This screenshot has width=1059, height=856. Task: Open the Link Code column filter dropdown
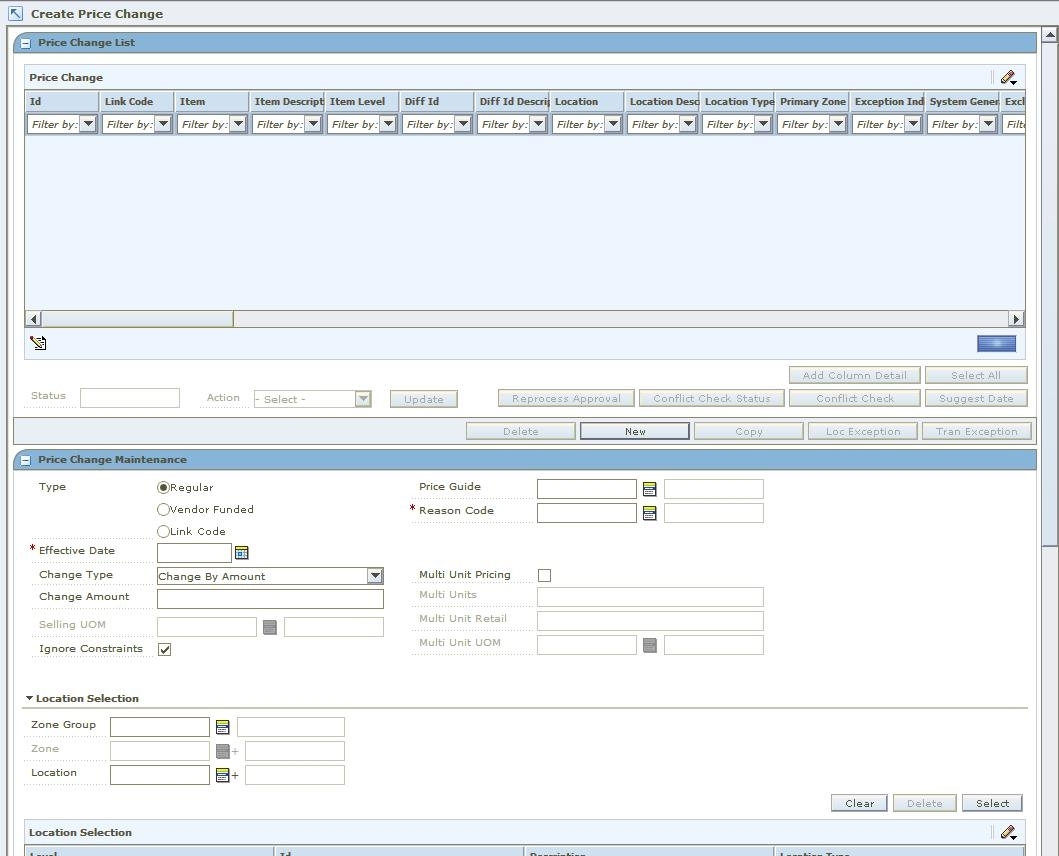(x=163, y=124)
